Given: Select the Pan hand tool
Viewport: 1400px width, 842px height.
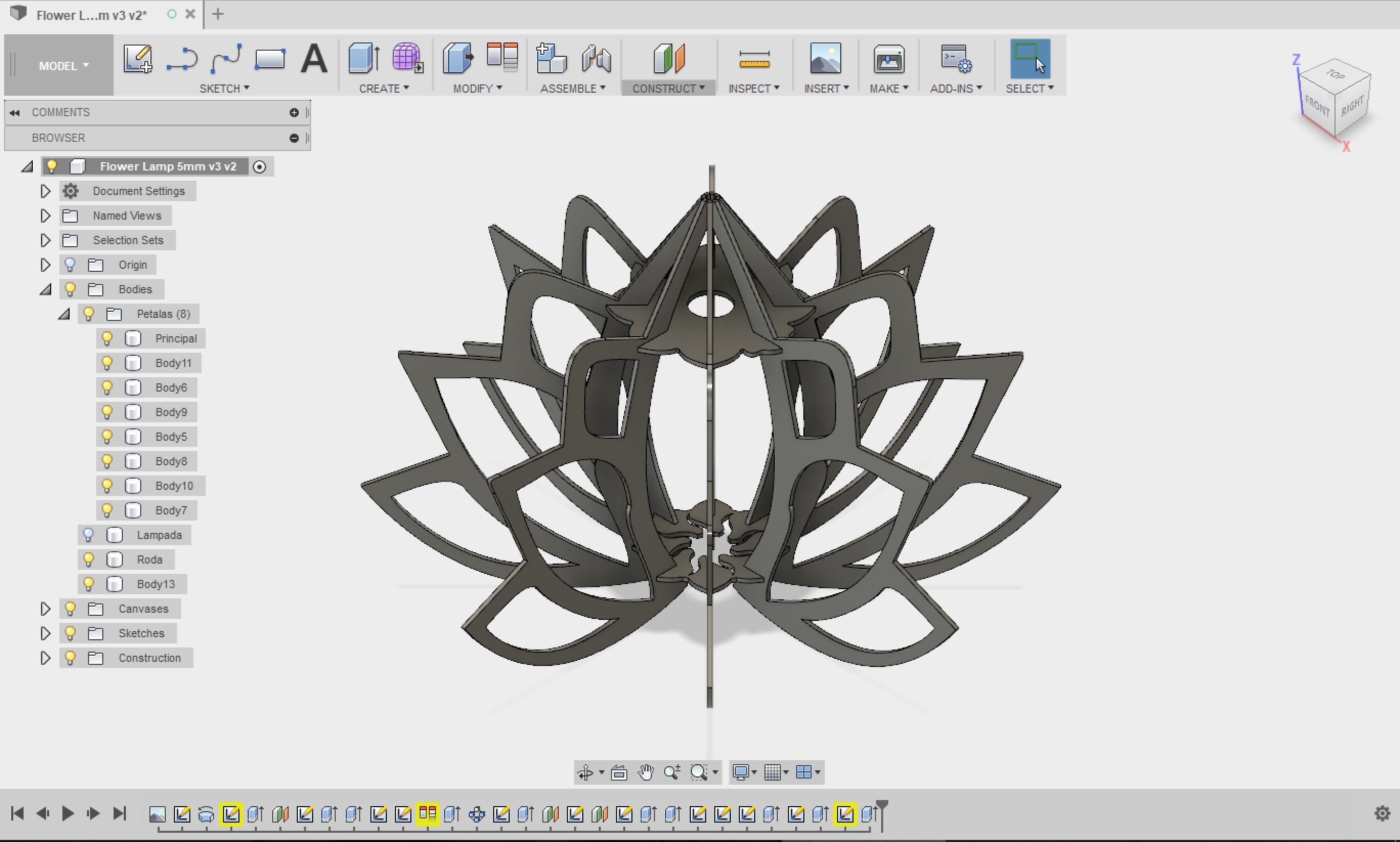Looking at the screenshot, I should click(x=646, y=772).
